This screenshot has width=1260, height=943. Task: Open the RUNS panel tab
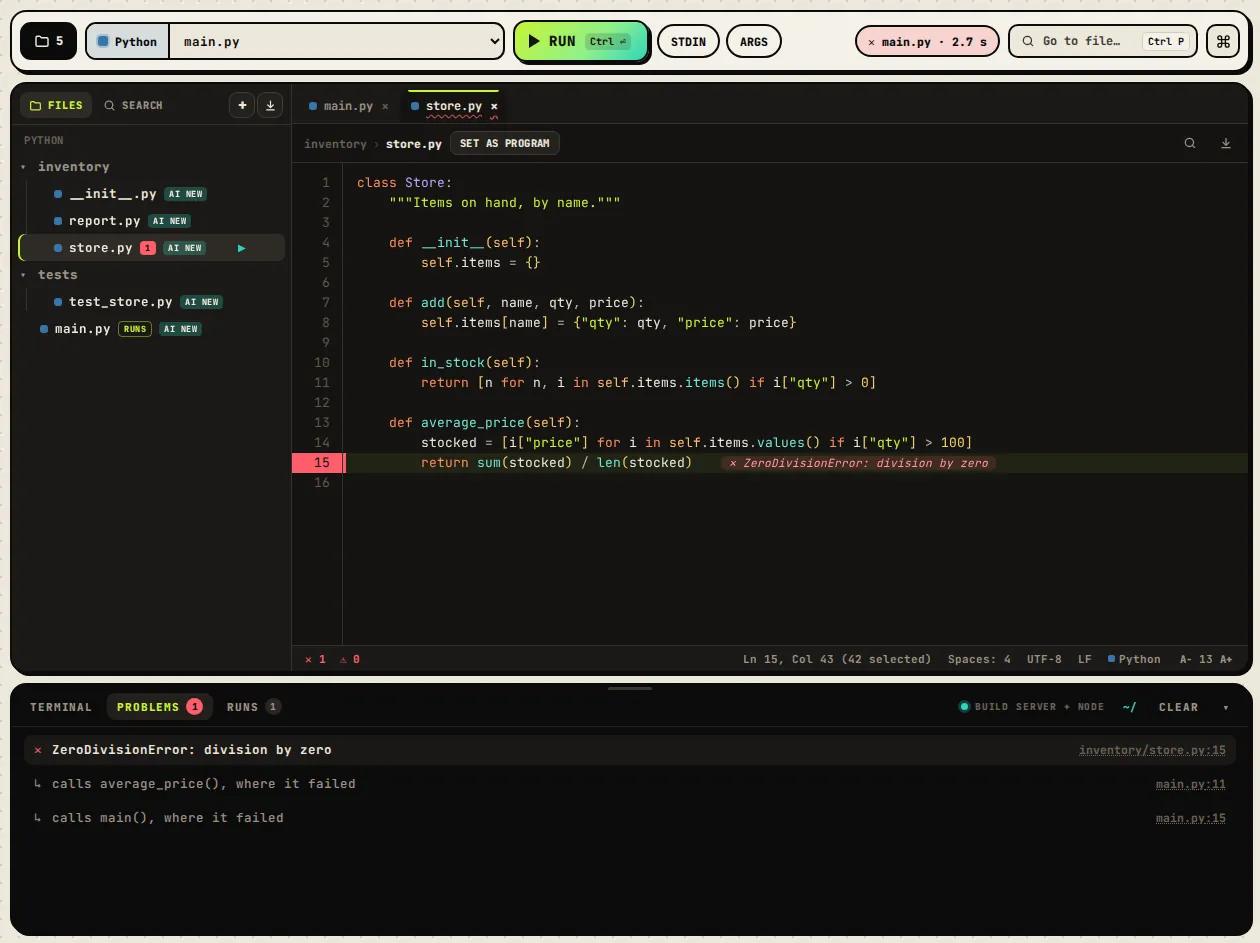coord(253,707)
